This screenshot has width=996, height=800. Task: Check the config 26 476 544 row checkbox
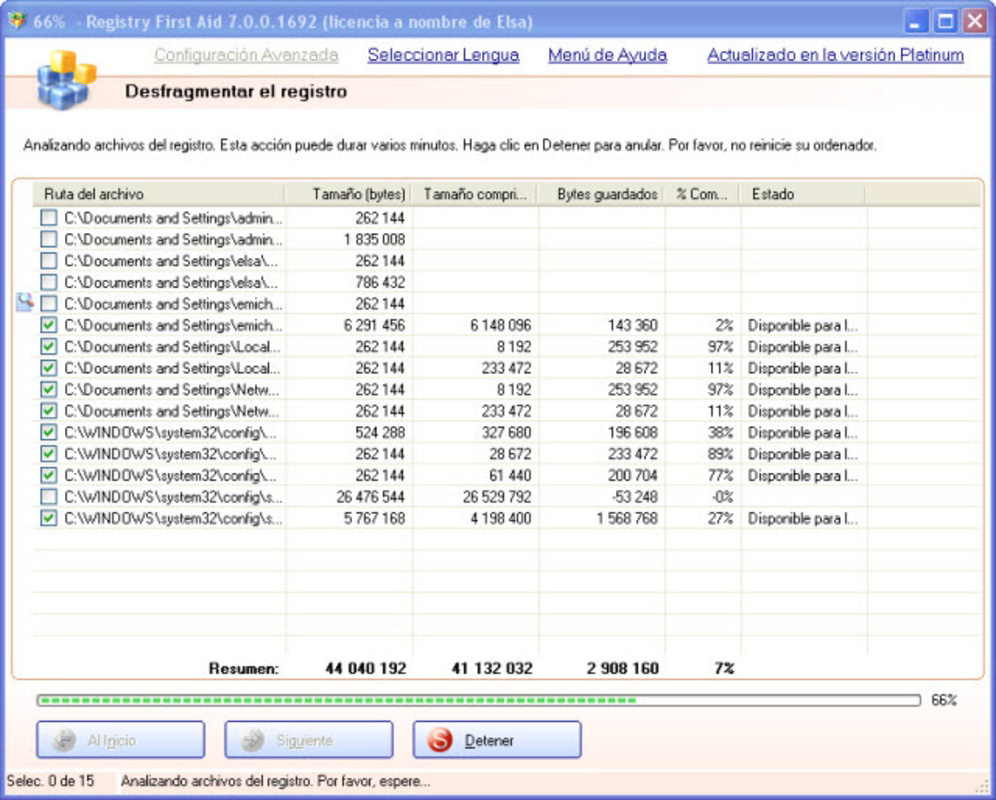pos(48,497)
